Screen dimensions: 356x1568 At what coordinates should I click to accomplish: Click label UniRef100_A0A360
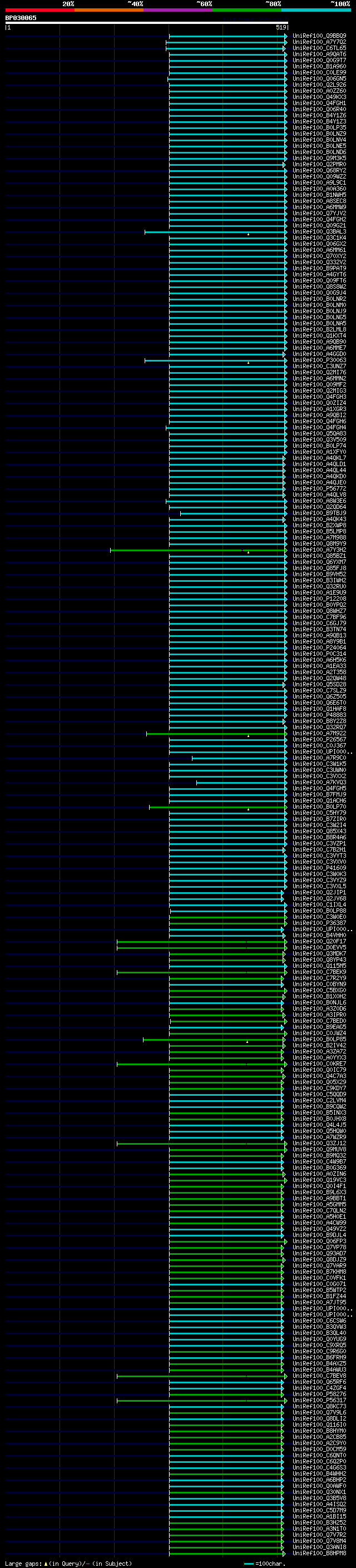click(x=319, y=189)
